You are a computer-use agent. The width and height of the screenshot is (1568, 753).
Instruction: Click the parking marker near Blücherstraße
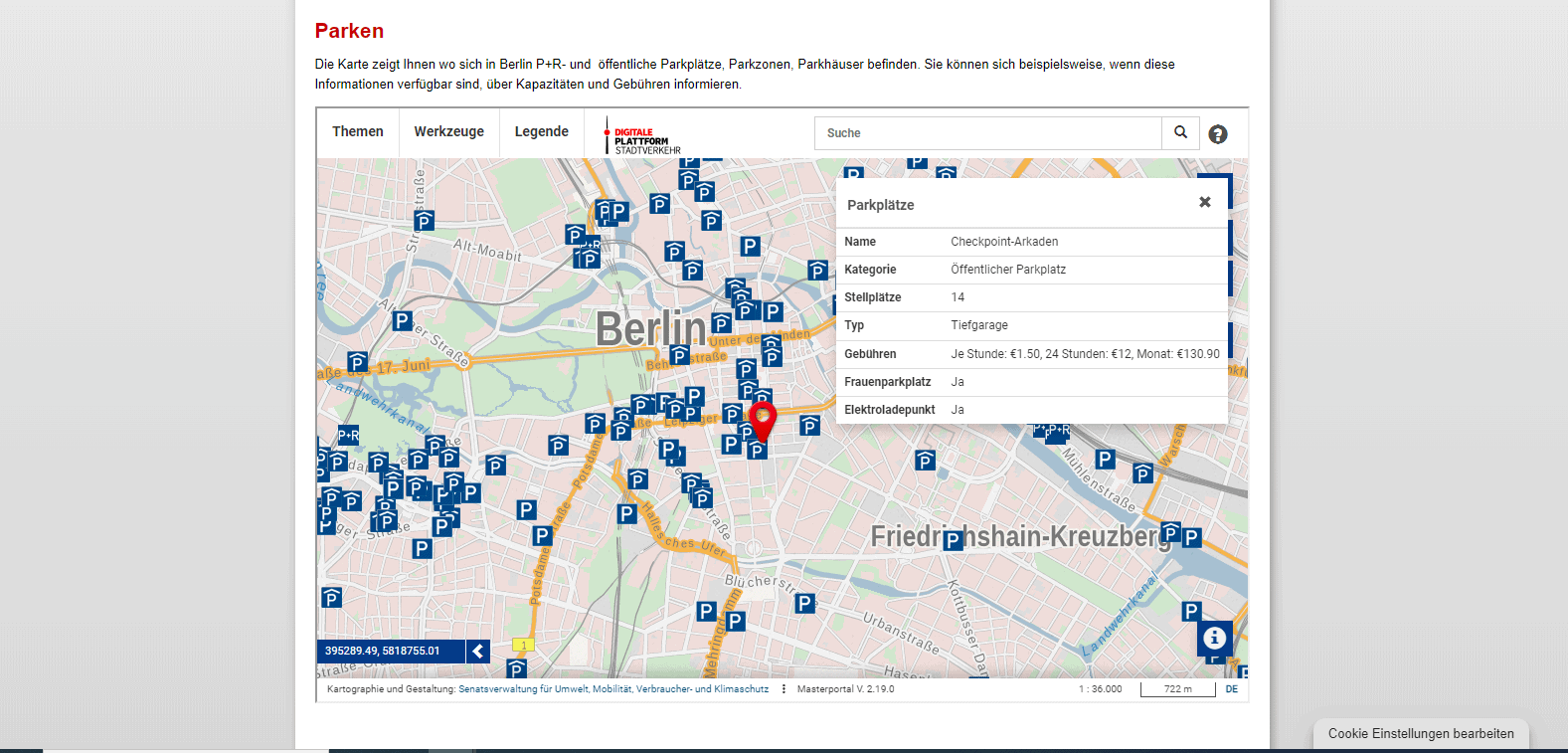pos(805,603)
